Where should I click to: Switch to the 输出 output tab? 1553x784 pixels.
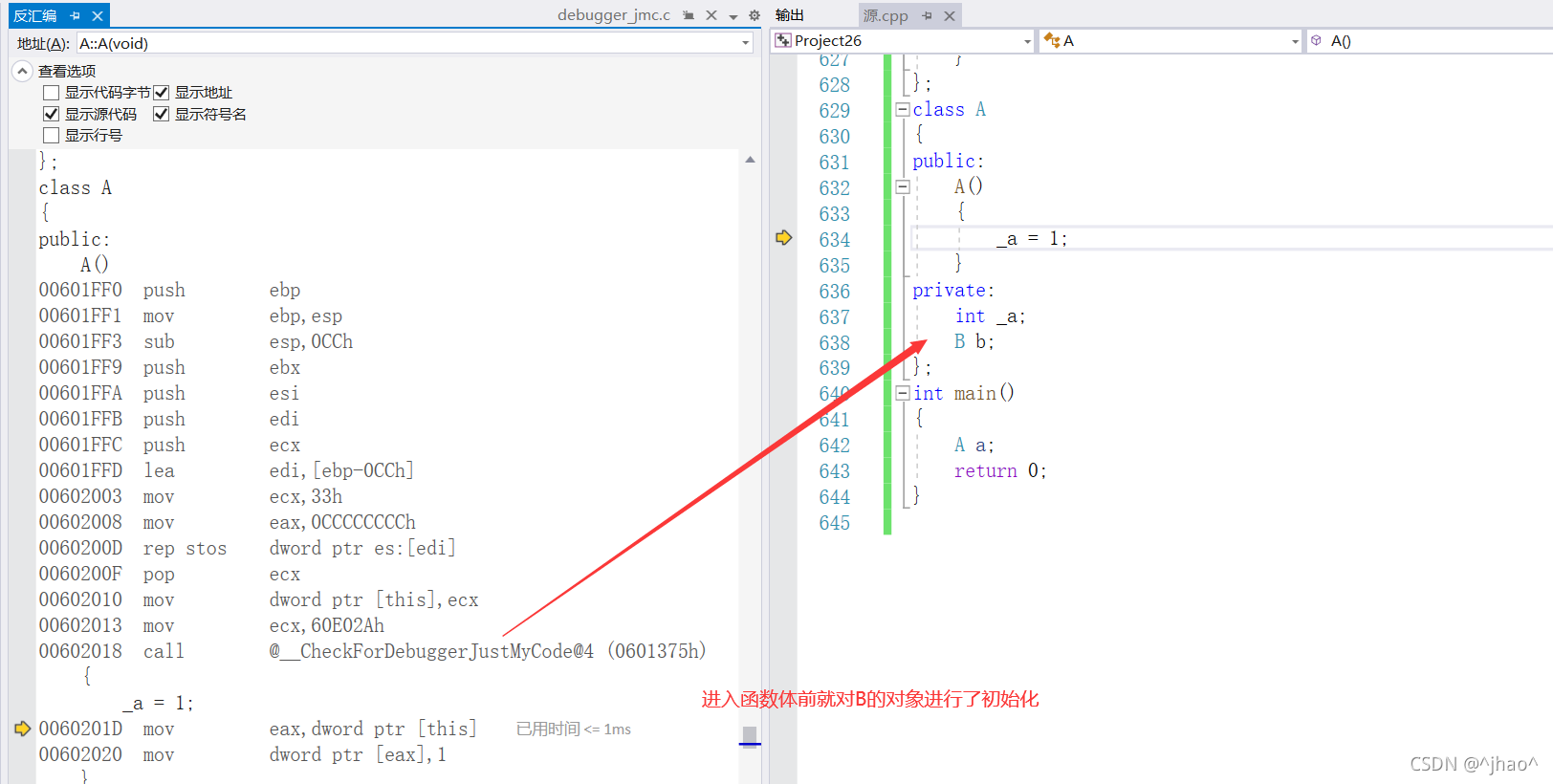[x=790, y=15]
